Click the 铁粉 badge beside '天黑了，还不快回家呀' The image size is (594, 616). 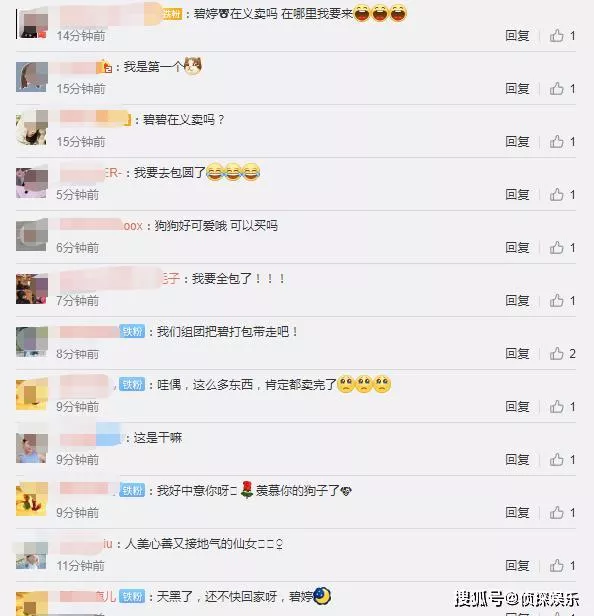[x=132, y=597]
